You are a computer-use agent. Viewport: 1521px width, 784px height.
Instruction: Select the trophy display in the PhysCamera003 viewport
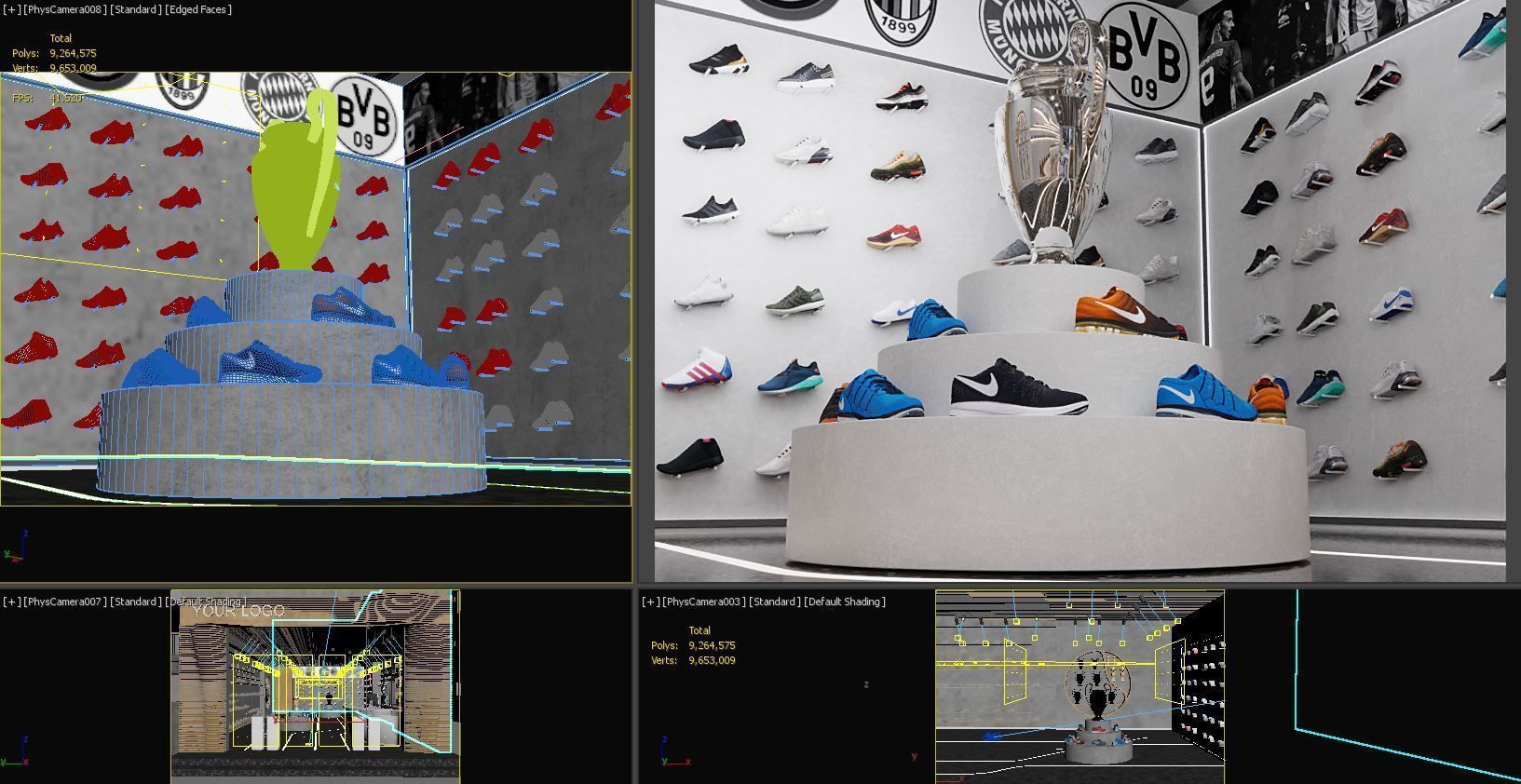point(1099,710)
